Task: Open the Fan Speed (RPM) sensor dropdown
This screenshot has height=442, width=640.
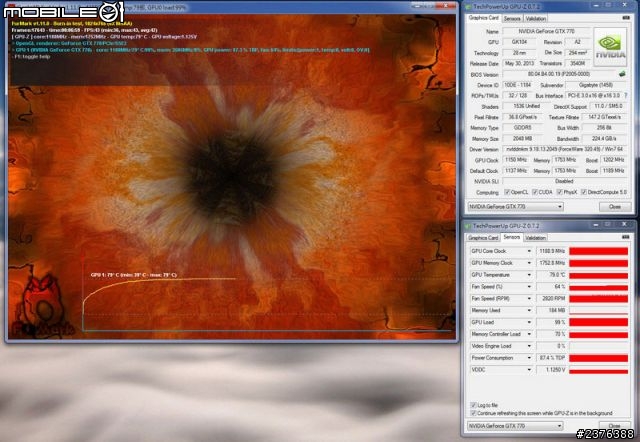Action: (529, 298)
